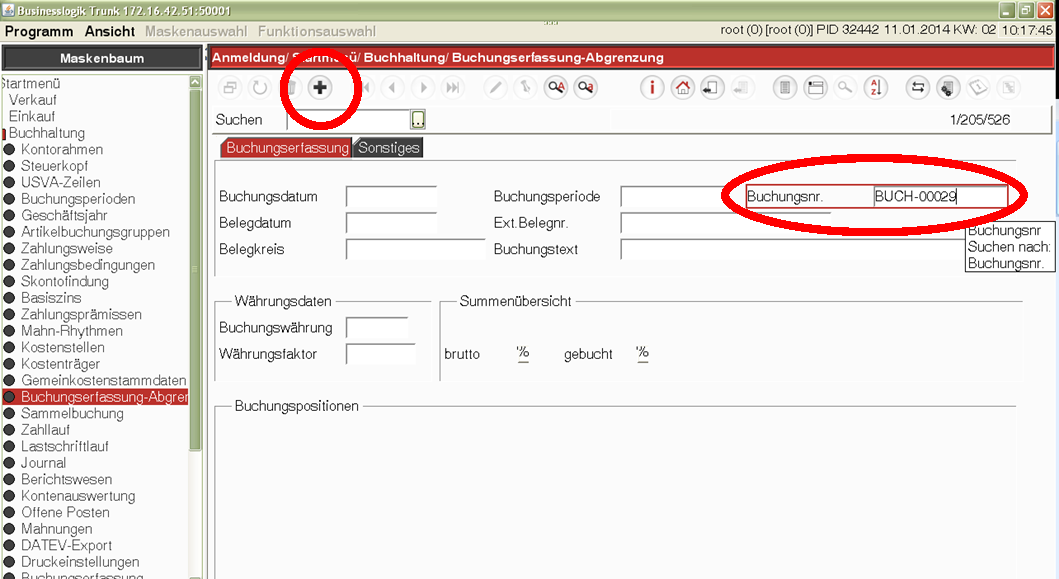Viewport: 1059px width, 579px height.
Task: Switch to the Sonstiges tab
Action: tap(389, 148)
